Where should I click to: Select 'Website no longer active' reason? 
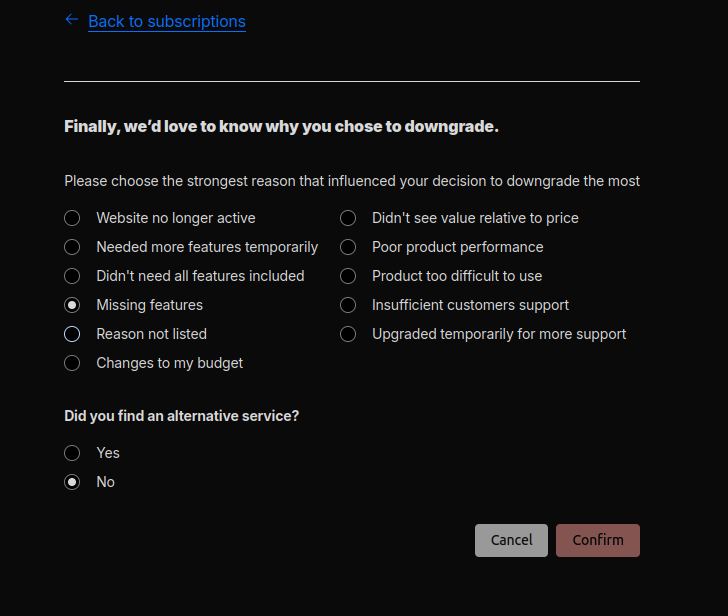72,218
